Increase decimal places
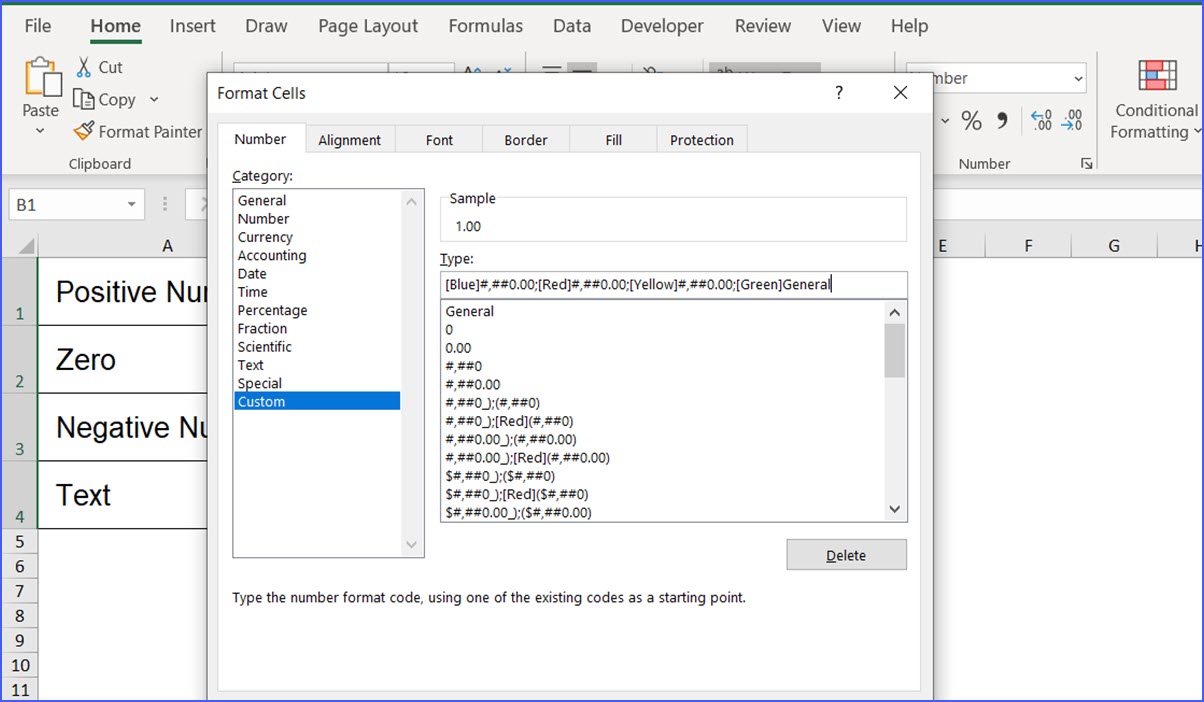Image resolution: width=1204 pixels, height=702 pixels. point(1041,120)
